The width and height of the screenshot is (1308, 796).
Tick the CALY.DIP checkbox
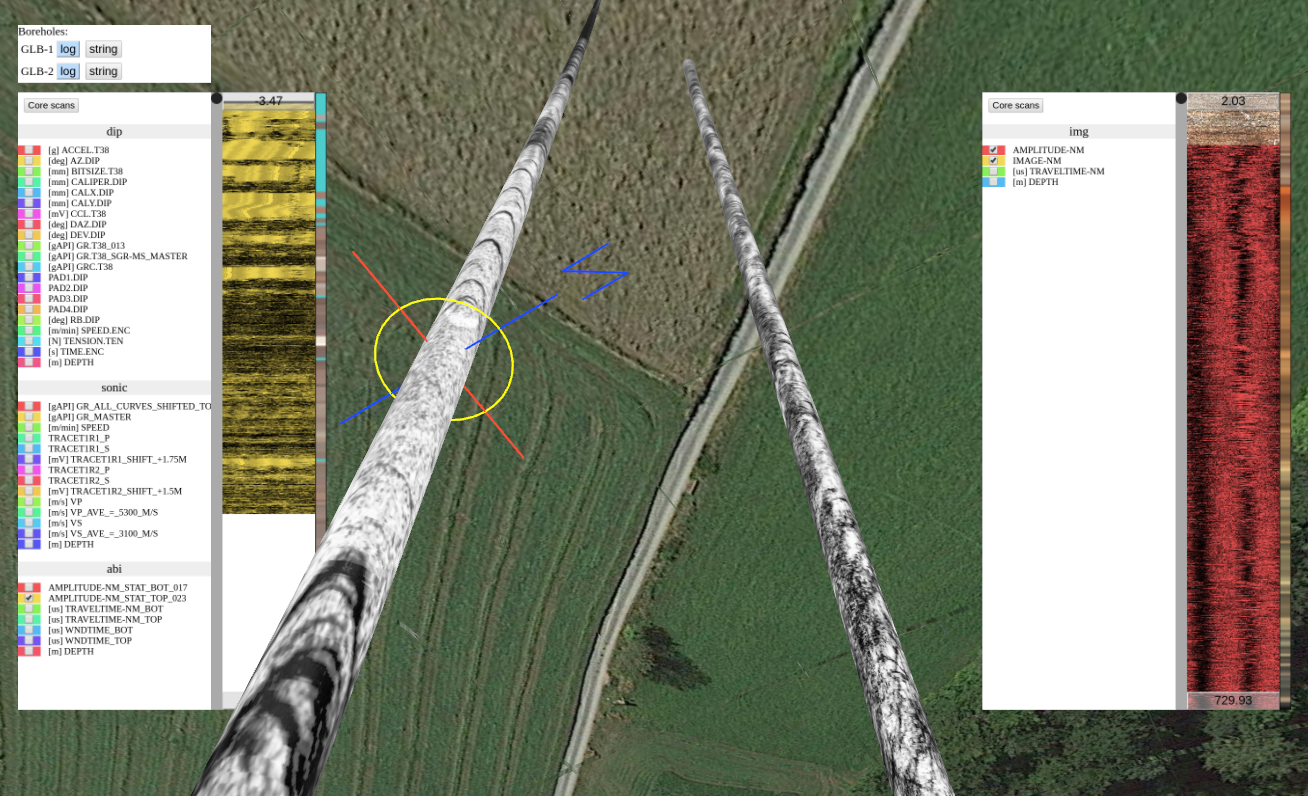[x=30, y=203]
